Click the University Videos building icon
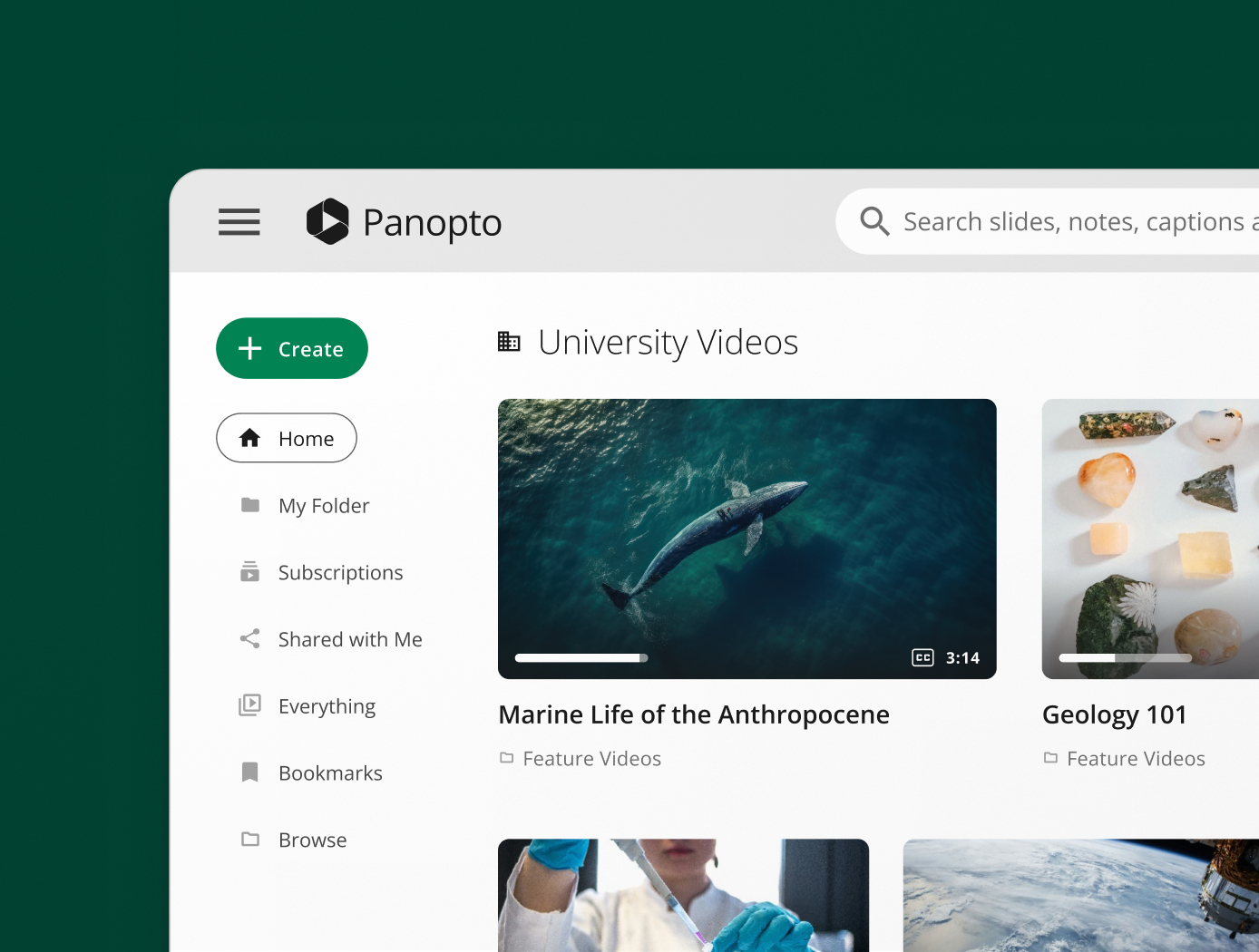The height and width of the screenshot is (952, 1259). (509, 342)
